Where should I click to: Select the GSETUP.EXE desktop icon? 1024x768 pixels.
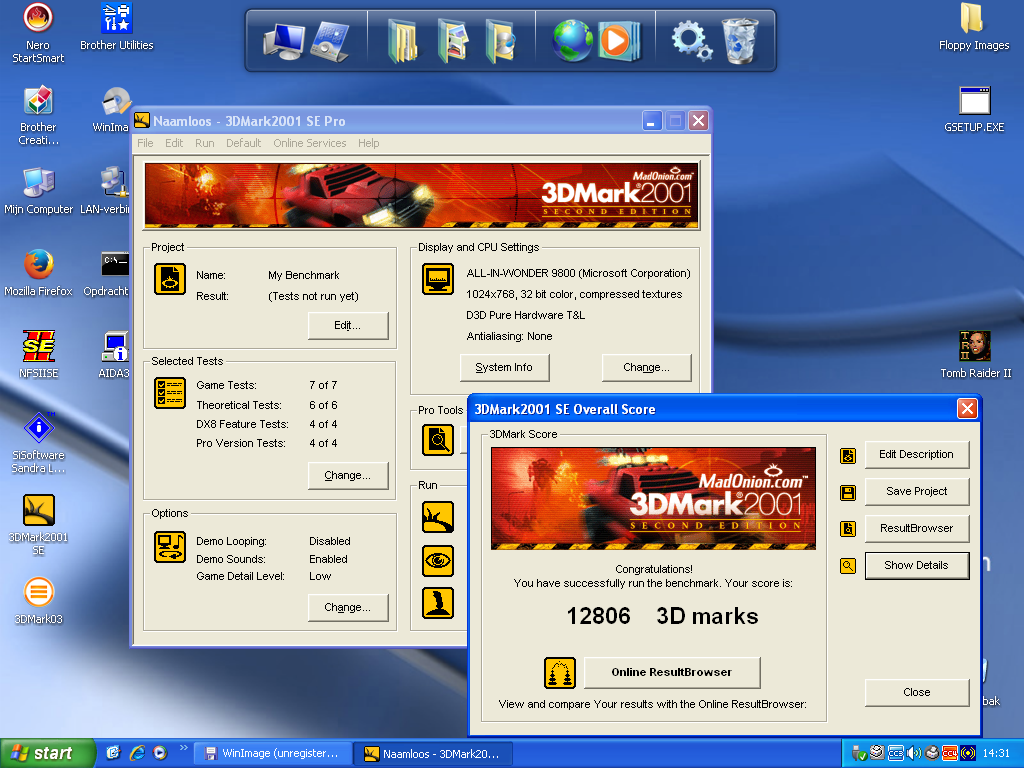(974, 108)
